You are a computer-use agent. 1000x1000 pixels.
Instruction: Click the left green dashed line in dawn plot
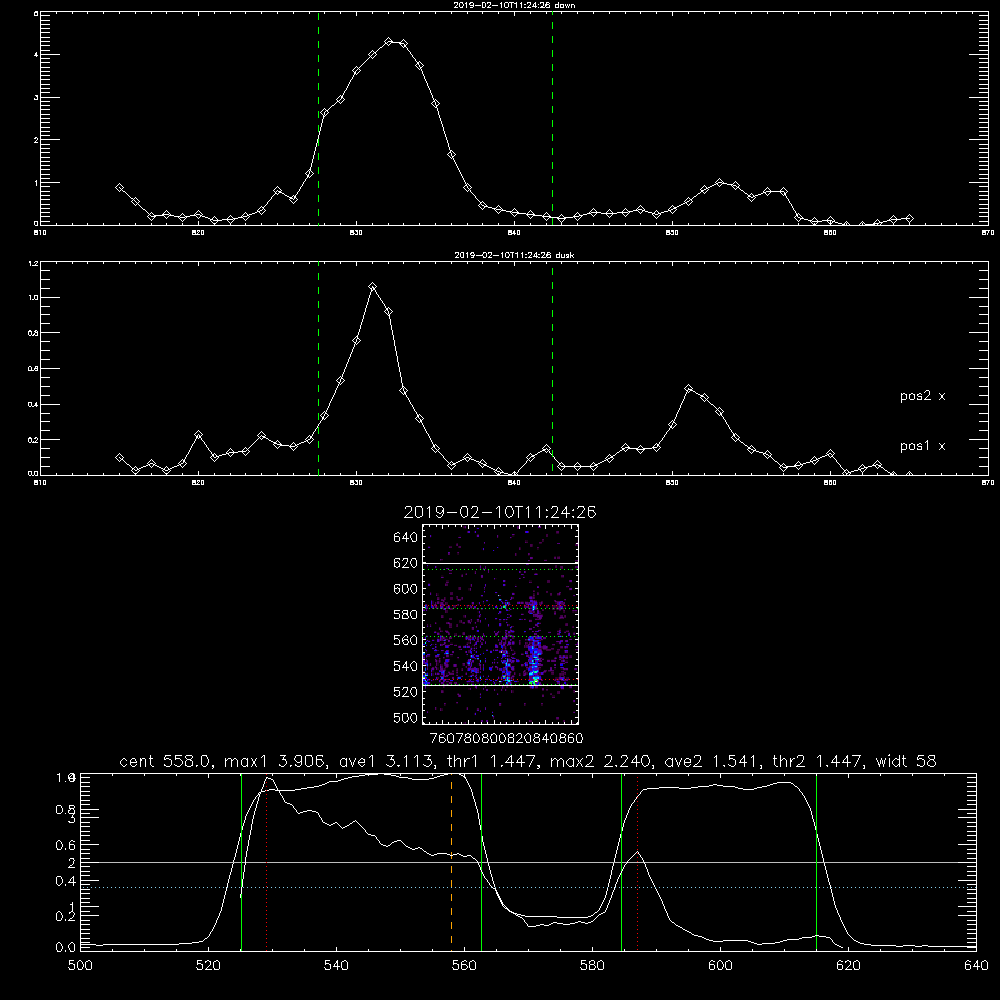[318, 118]
